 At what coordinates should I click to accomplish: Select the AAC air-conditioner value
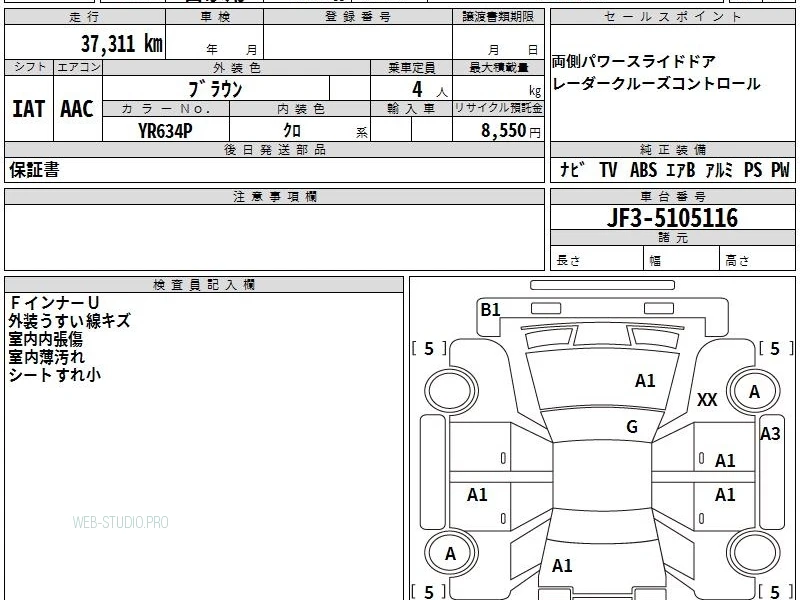coord(77,109)
